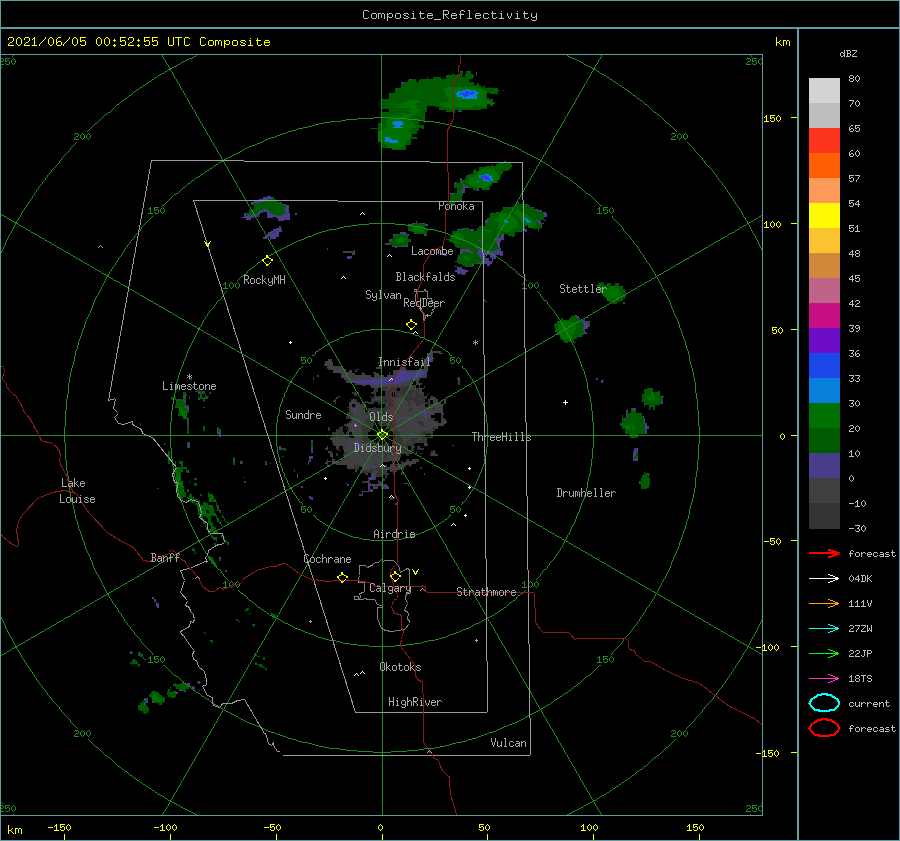The height and width of the screenshot is (841, 900).
Task: Click the Strathmore label
Action: coord(486,592)
